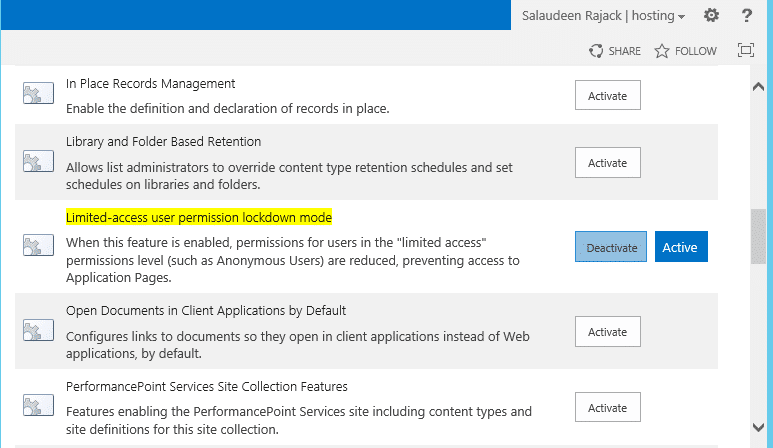Image resolution: width=773 pixels, height=448 pixels.
Task: Click In Place Records Management feature icon
Action: coord(38,93)
